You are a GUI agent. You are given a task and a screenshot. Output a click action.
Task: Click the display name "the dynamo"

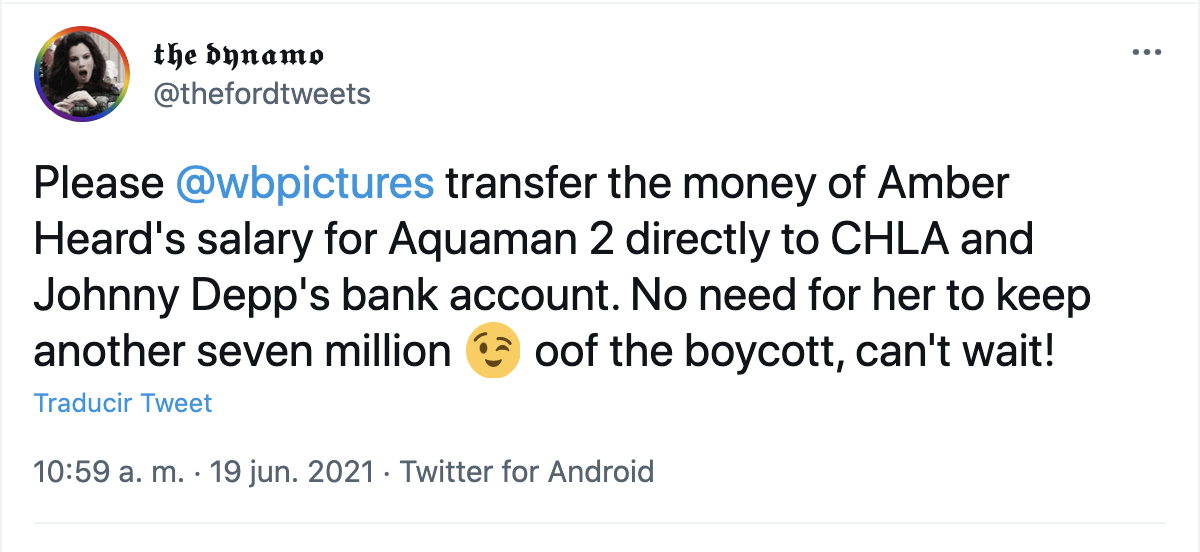pyautogui.click(x=237, y=55)
